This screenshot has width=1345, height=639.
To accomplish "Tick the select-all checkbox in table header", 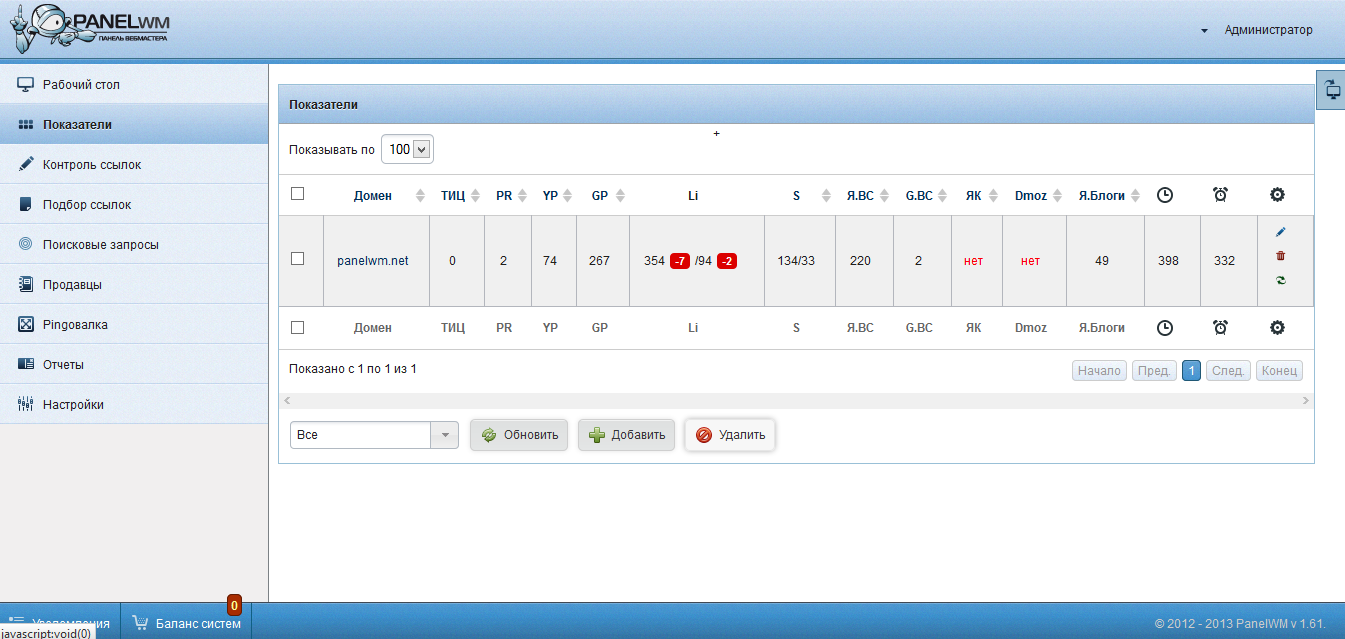I will pos(297,194).
